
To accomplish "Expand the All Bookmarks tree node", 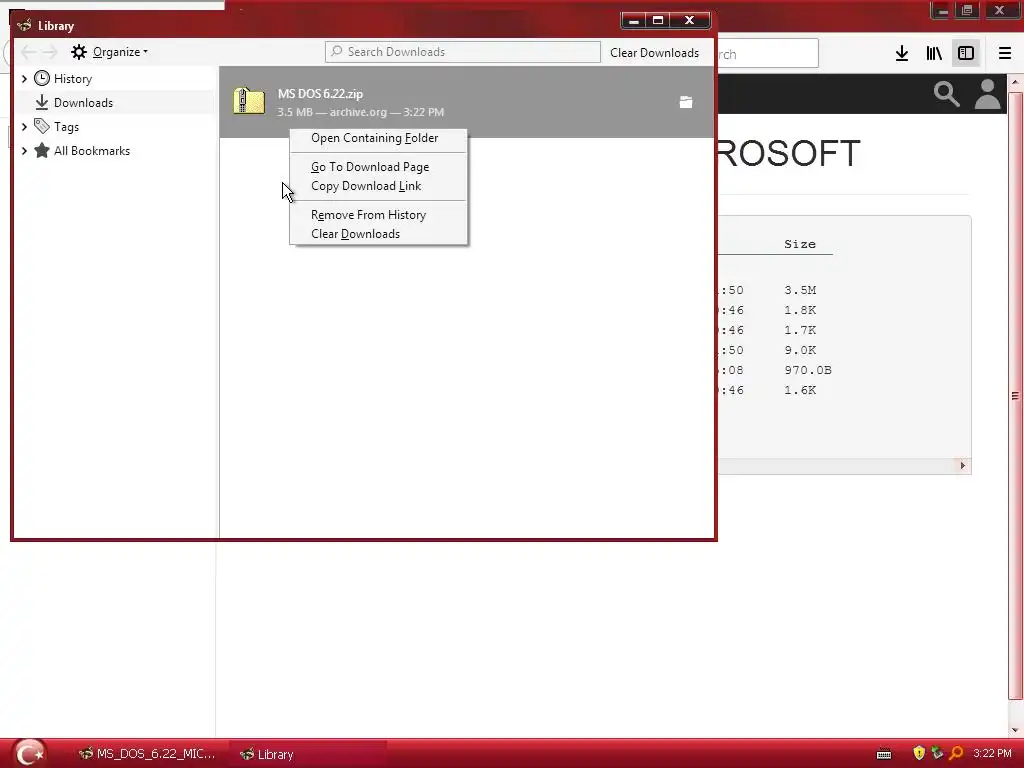I will [24, 151].
